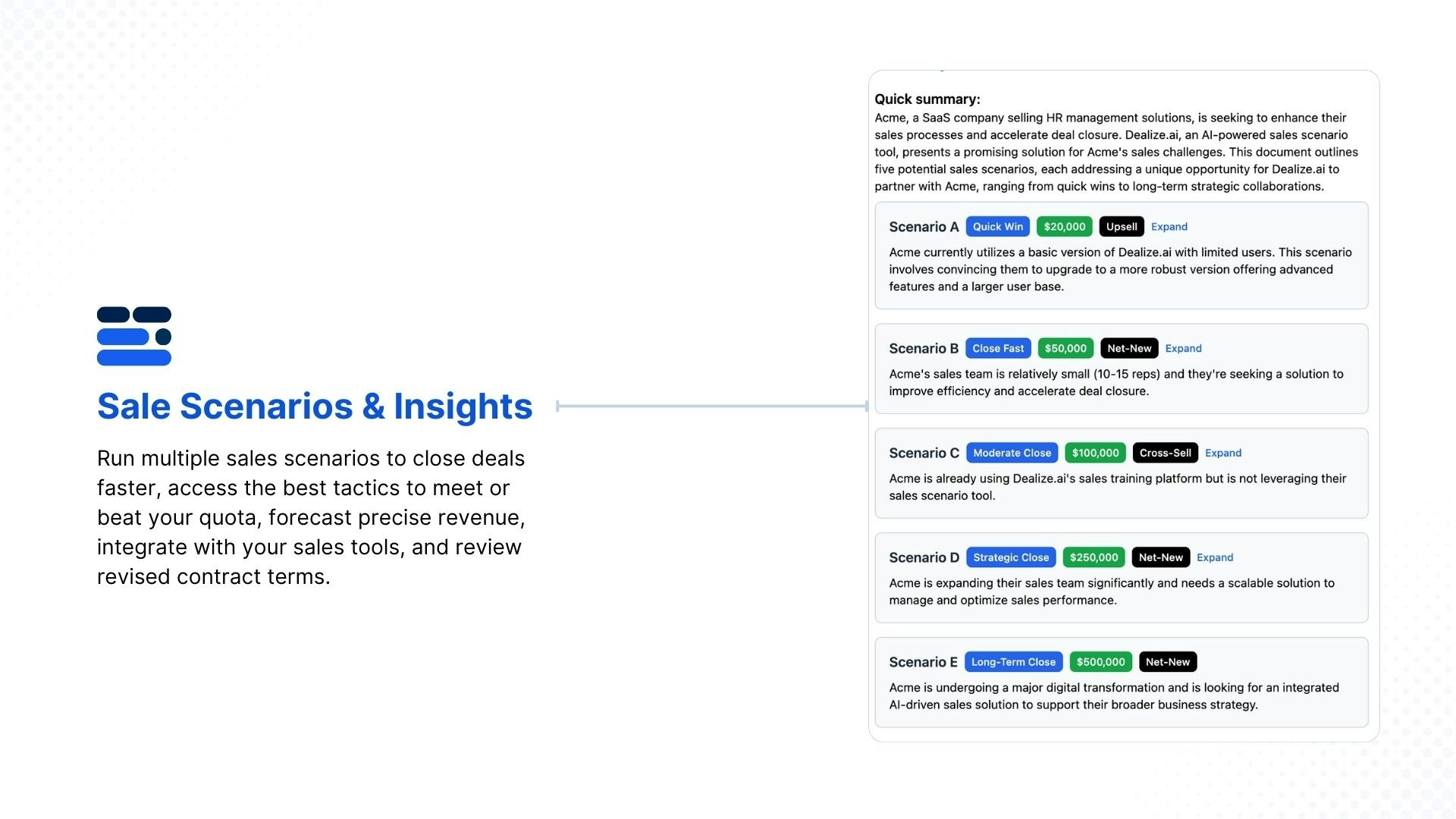Select the Close Fast badge

[998, 348]
